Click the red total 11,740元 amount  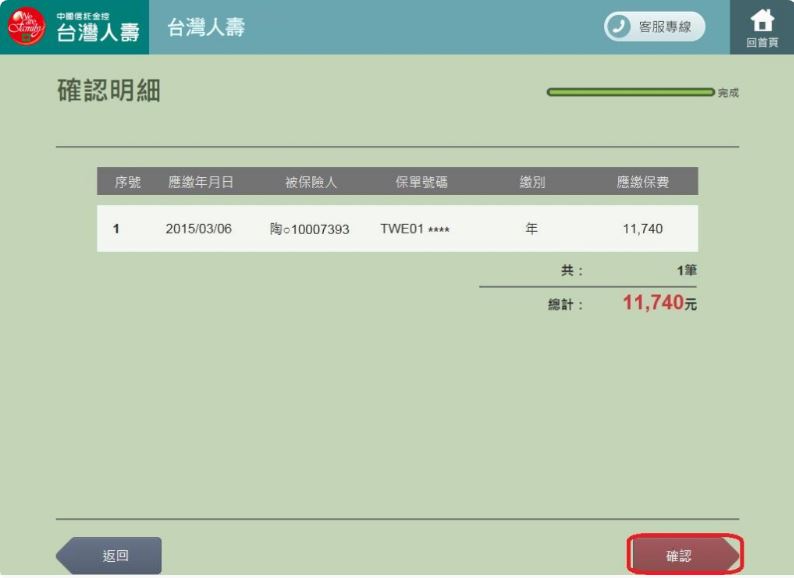660,302
